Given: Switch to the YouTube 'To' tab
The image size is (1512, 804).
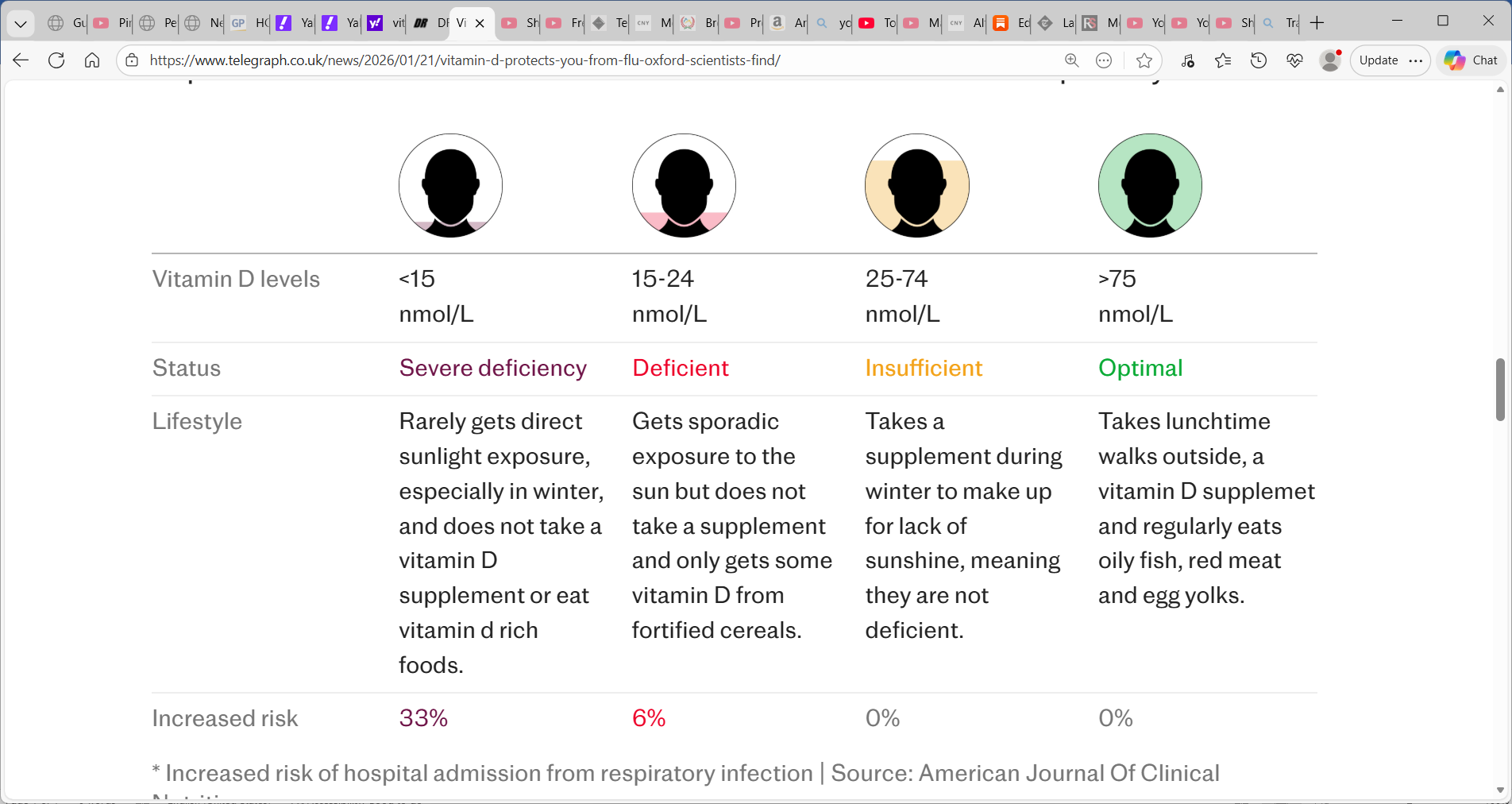Looking at the screenshot, I should (x=877, y=23).
